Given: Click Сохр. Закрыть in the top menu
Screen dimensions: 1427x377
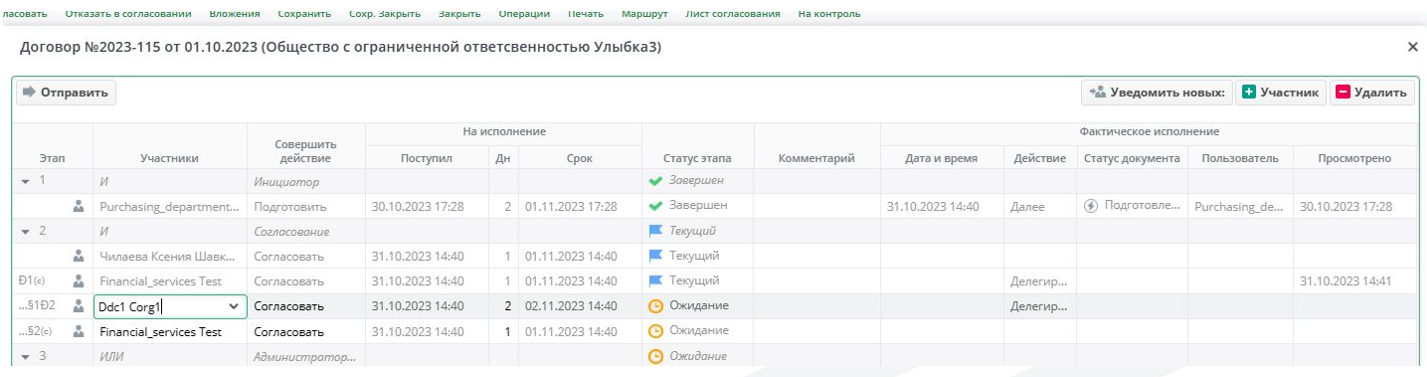Looking at the screenshot, I should (x=385, y=14).
